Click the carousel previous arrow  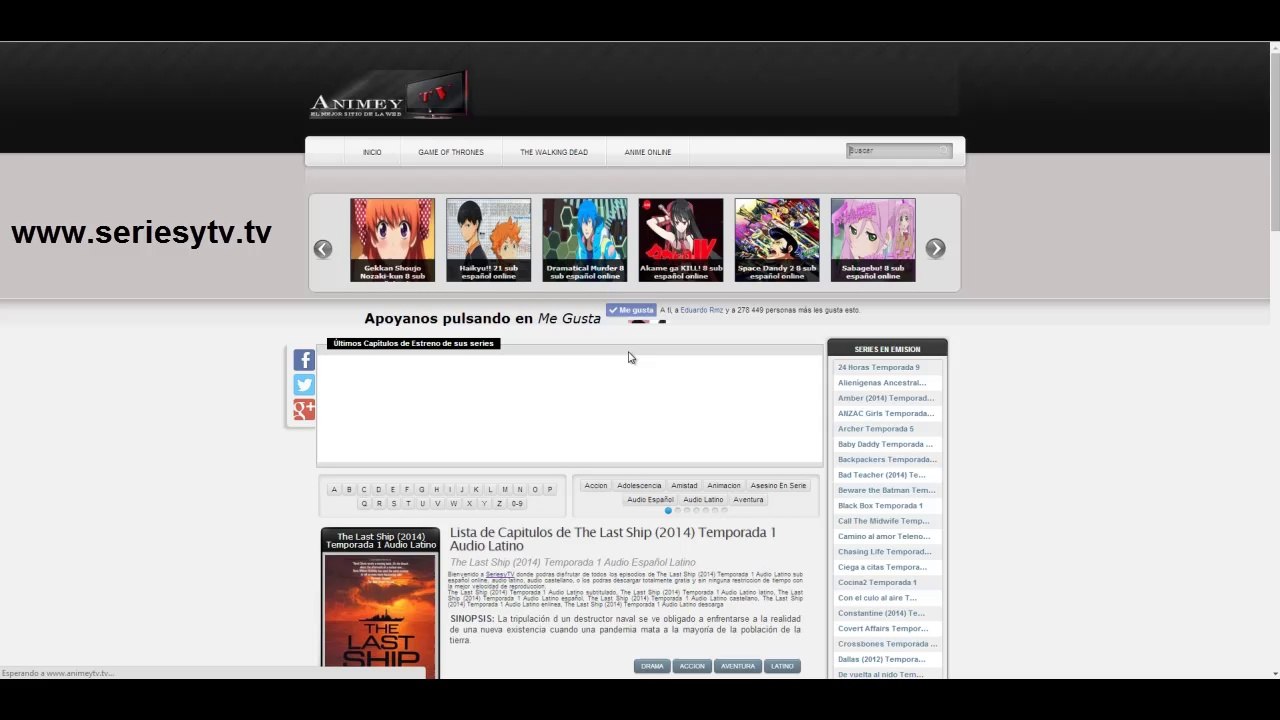pyautogui.click(x=323, y=249)
